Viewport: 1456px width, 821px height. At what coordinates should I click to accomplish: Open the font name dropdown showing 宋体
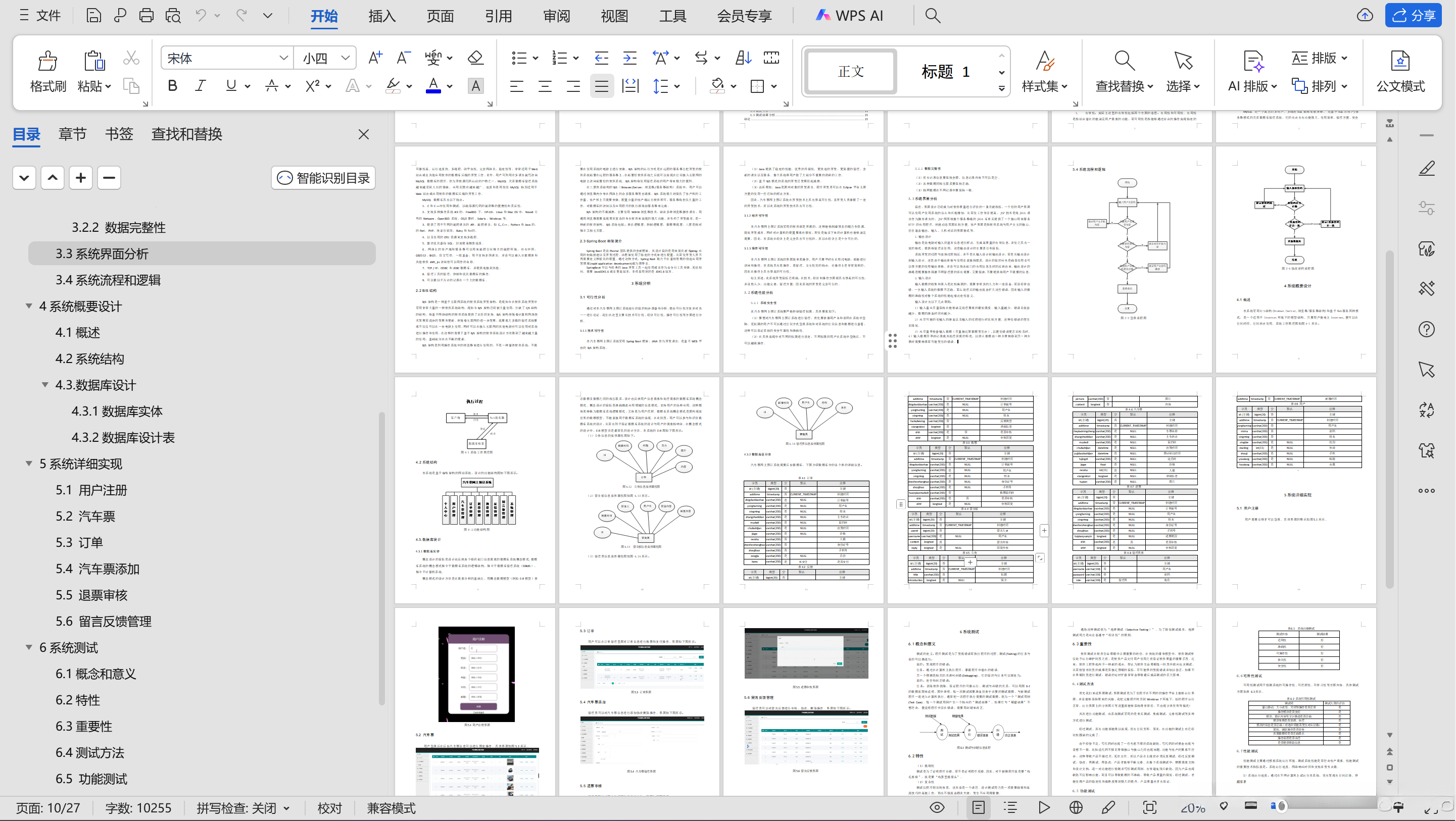pyautogui.click(x=283, y=58)
